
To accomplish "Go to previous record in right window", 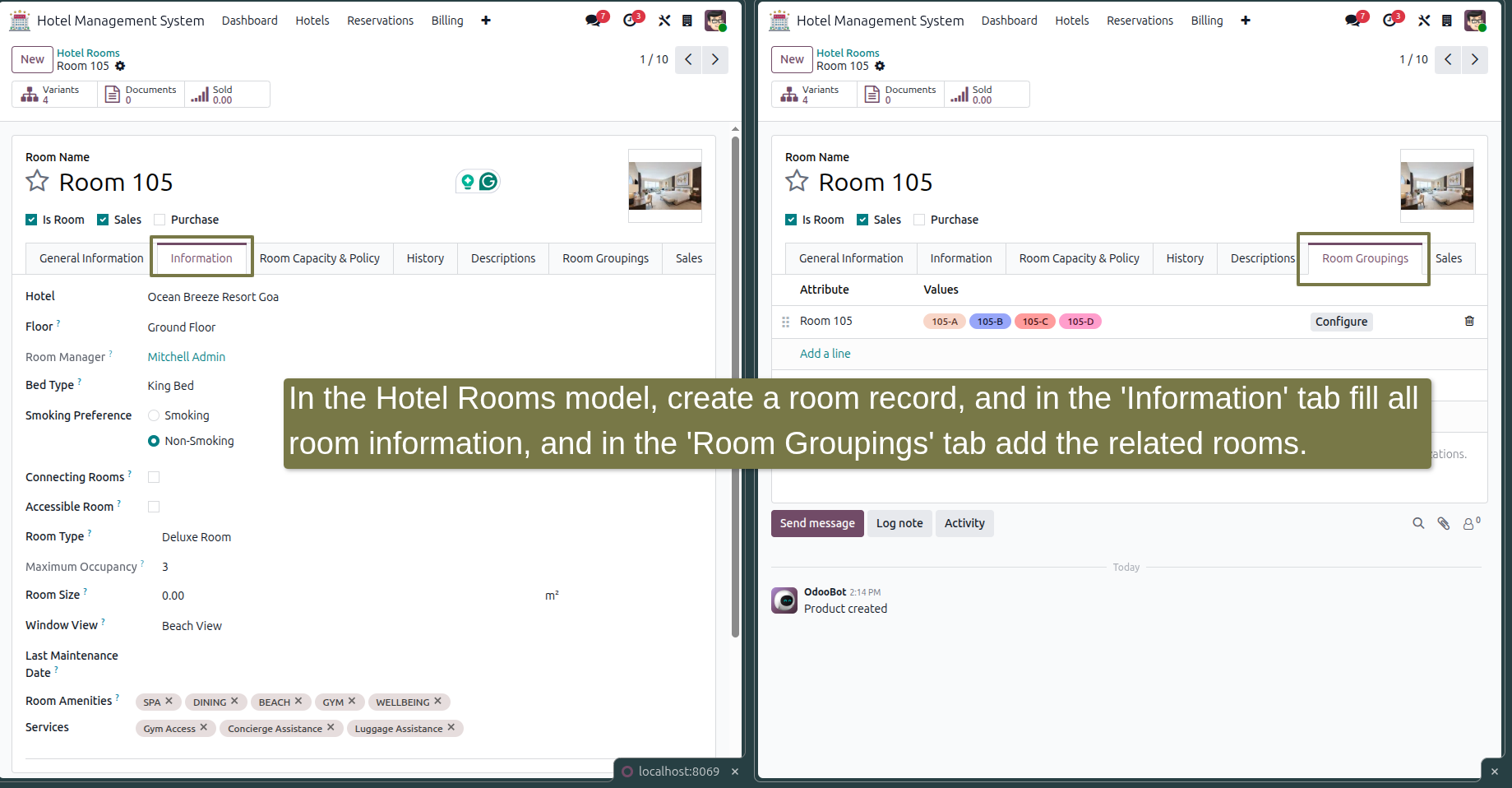I will tap(1448, 59).
